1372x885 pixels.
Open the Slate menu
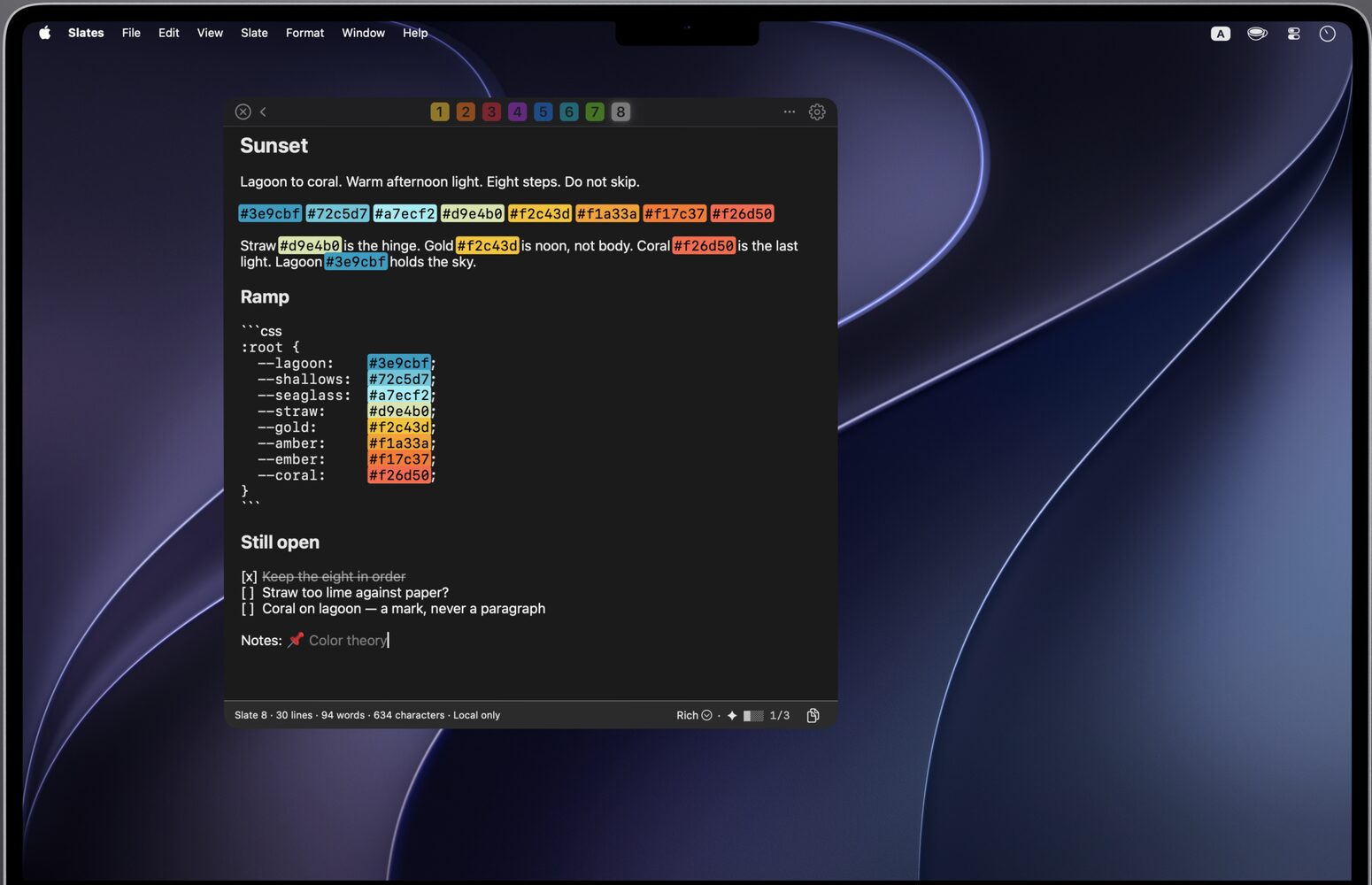click(x=254, y=33)
